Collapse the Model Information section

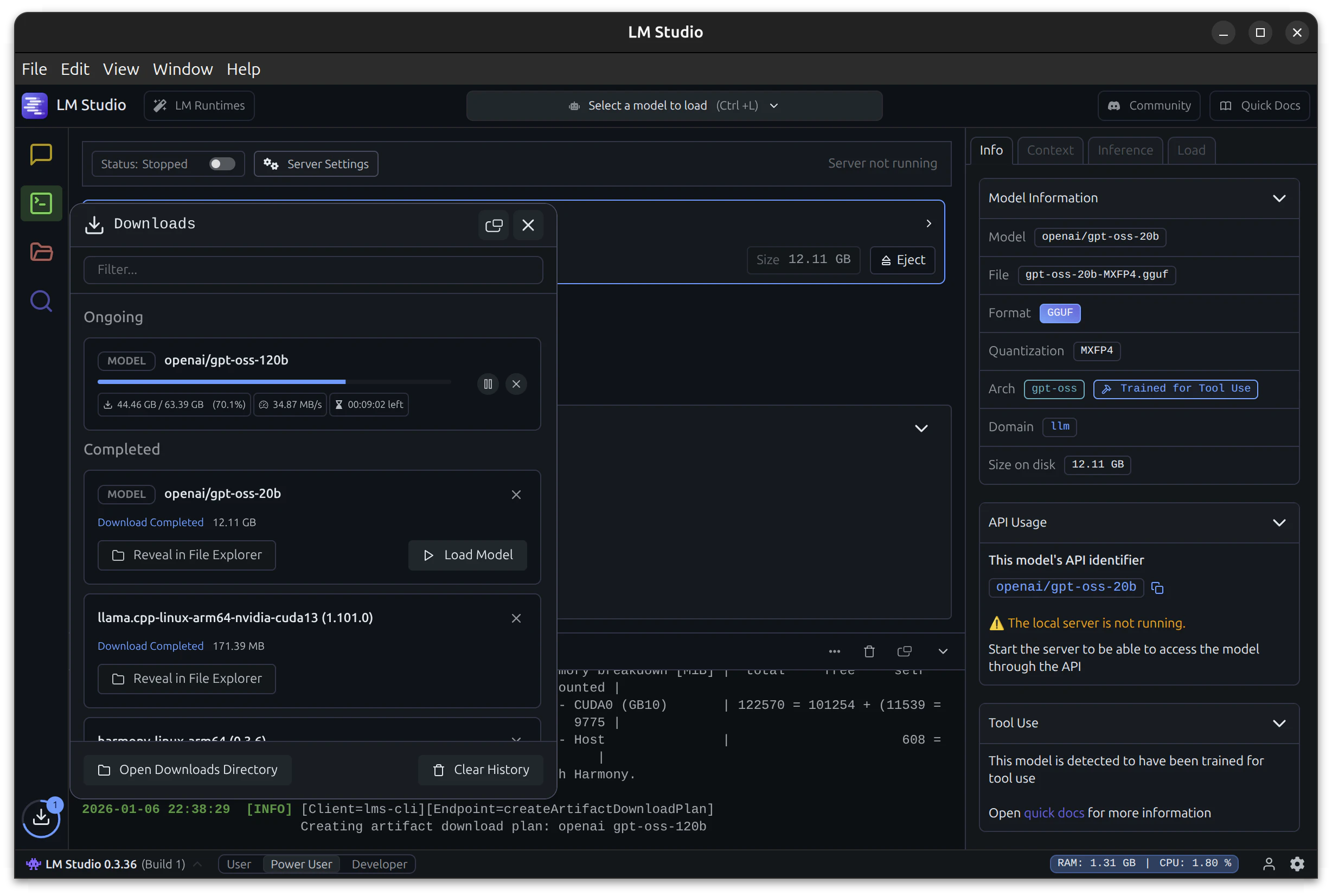pos(1279,199)
